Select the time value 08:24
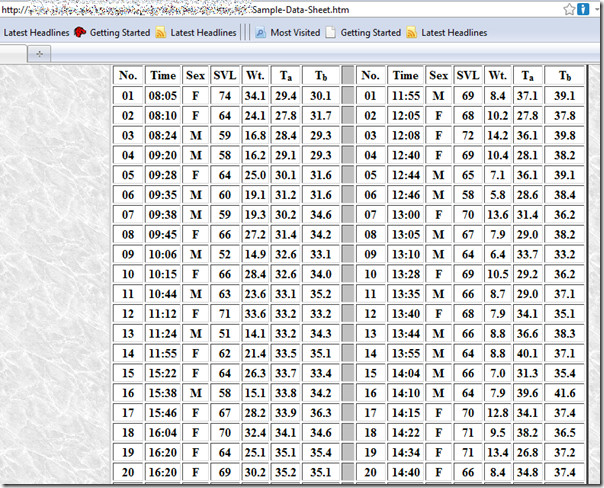Image resolution: width=604 pixels, height=488 pixels. pos(163,135)
